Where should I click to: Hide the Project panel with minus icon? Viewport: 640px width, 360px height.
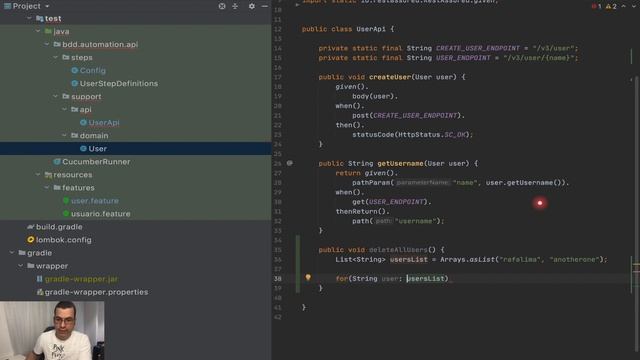click(264, 6)
